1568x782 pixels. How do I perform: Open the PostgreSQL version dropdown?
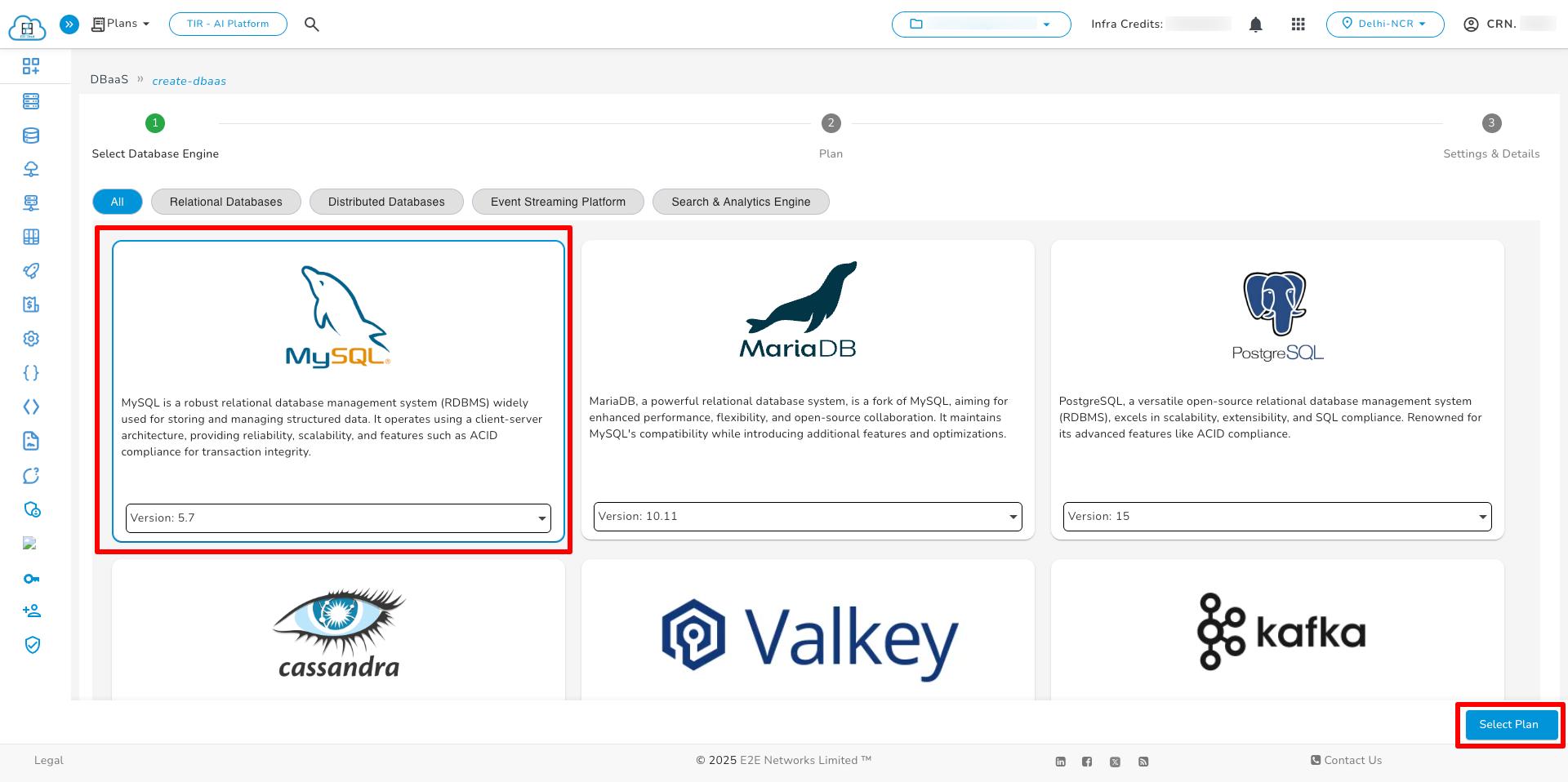pyautogui.click(x=1276, y=517)
